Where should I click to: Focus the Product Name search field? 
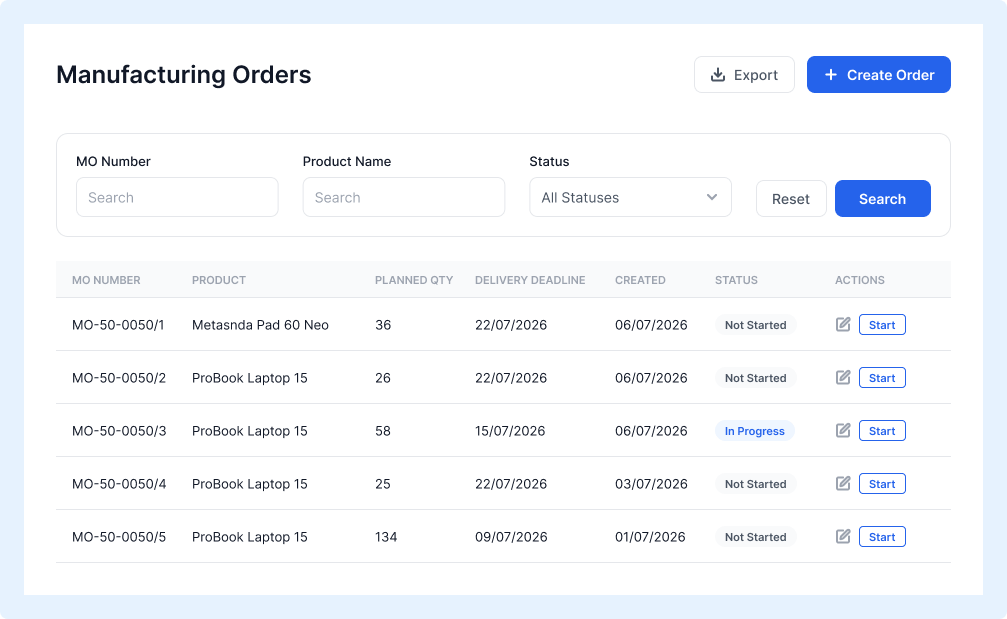[x=404, y=197]
